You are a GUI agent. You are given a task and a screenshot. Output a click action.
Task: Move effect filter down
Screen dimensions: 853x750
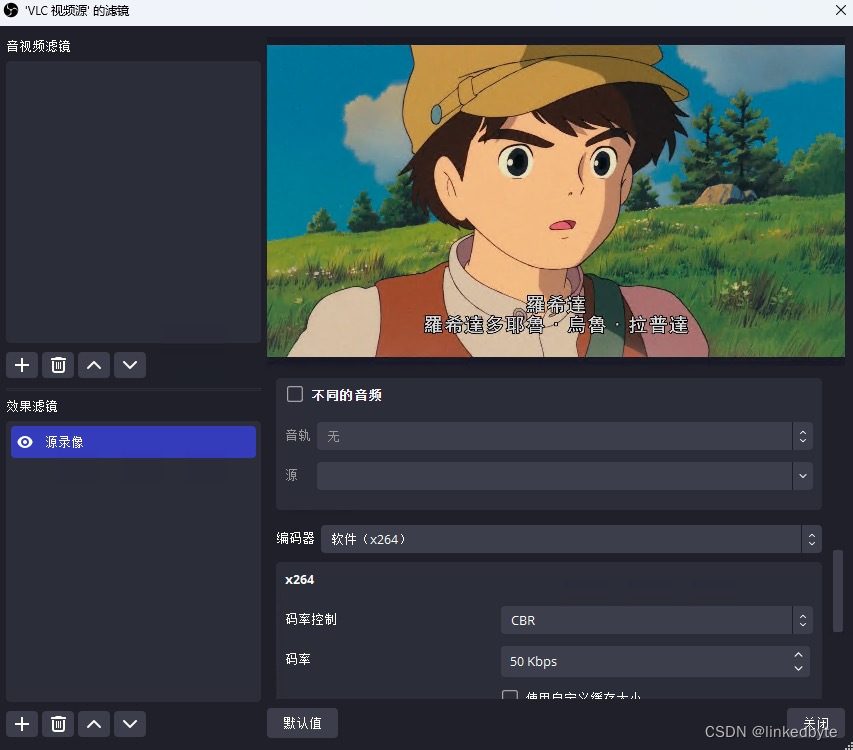click(x=130, y=724)
